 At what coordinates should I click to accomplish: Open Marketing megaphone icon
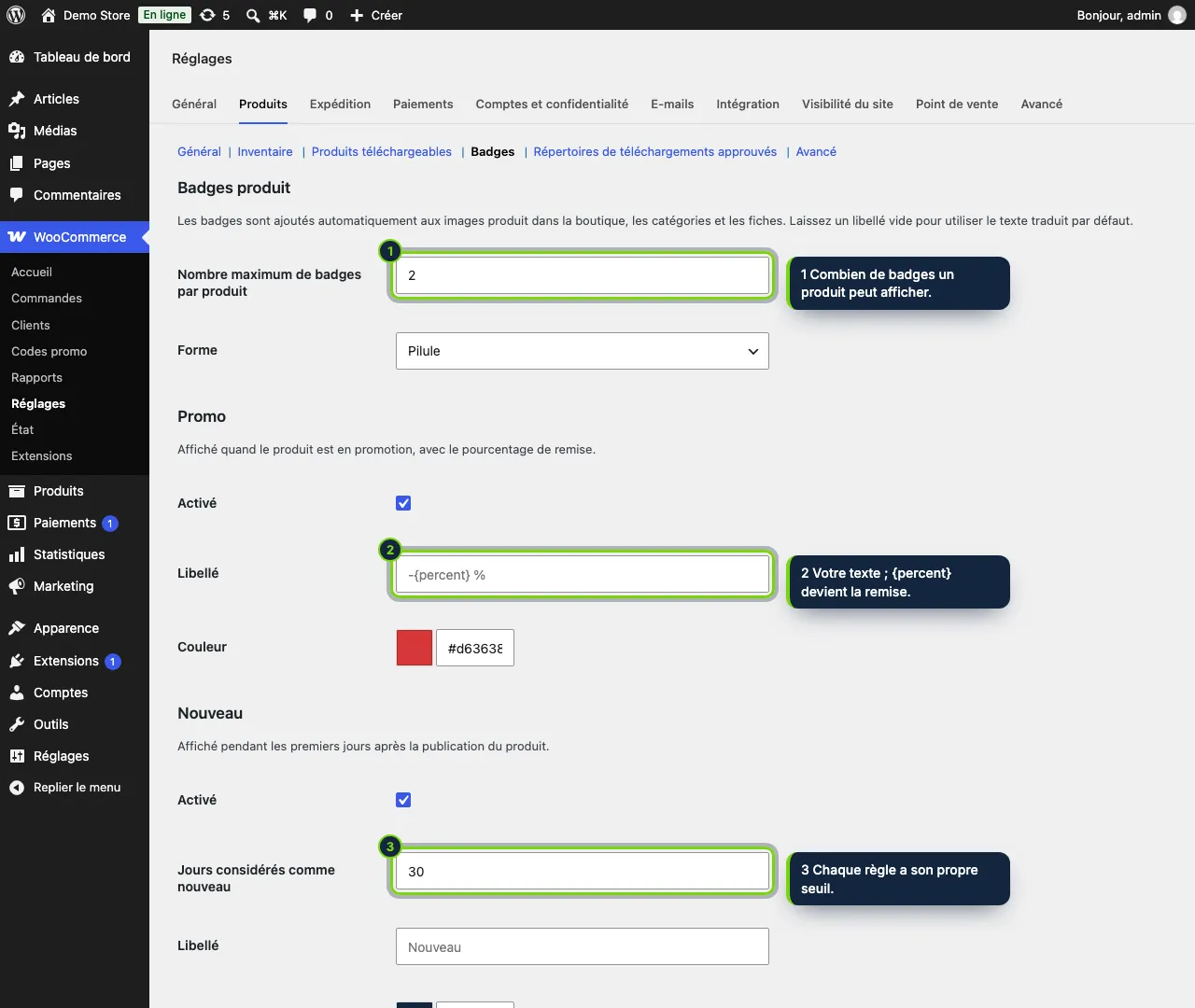17,586
